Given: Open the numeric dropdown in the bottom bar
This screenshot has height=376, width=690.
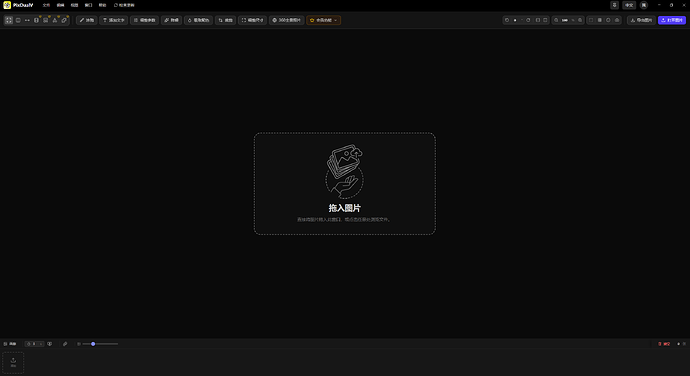Looking at the screenshot, I should point(34,344).
